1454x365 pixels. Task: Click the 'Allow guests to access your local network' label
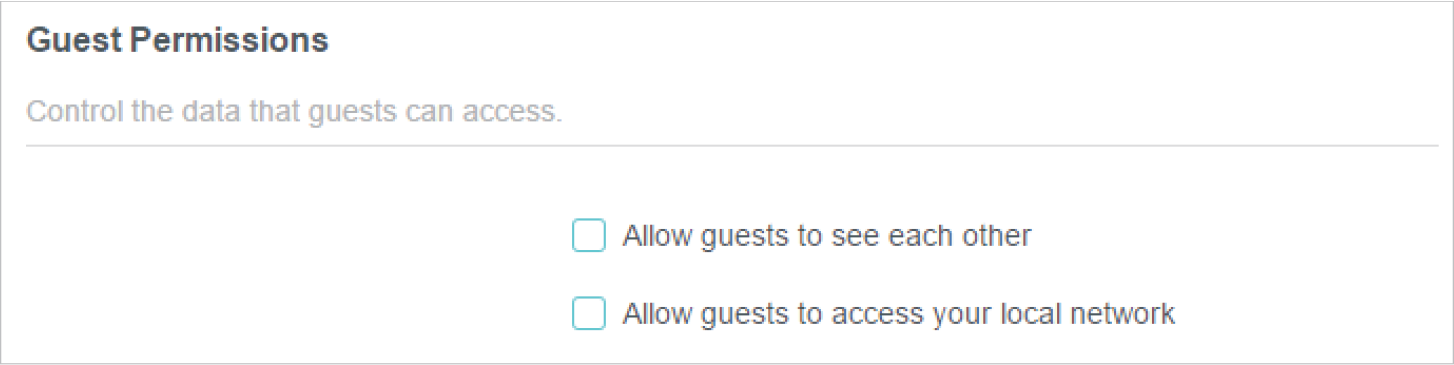click(899, 314)
